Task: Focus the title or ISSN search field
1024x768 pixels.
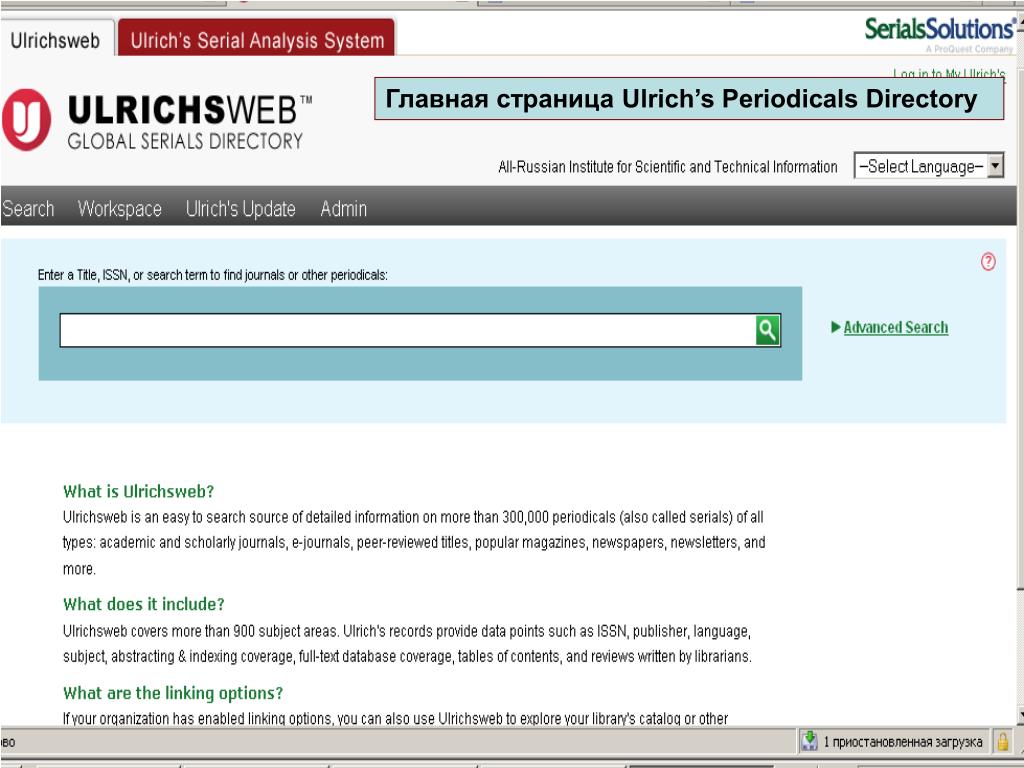Action: [408, 330]
